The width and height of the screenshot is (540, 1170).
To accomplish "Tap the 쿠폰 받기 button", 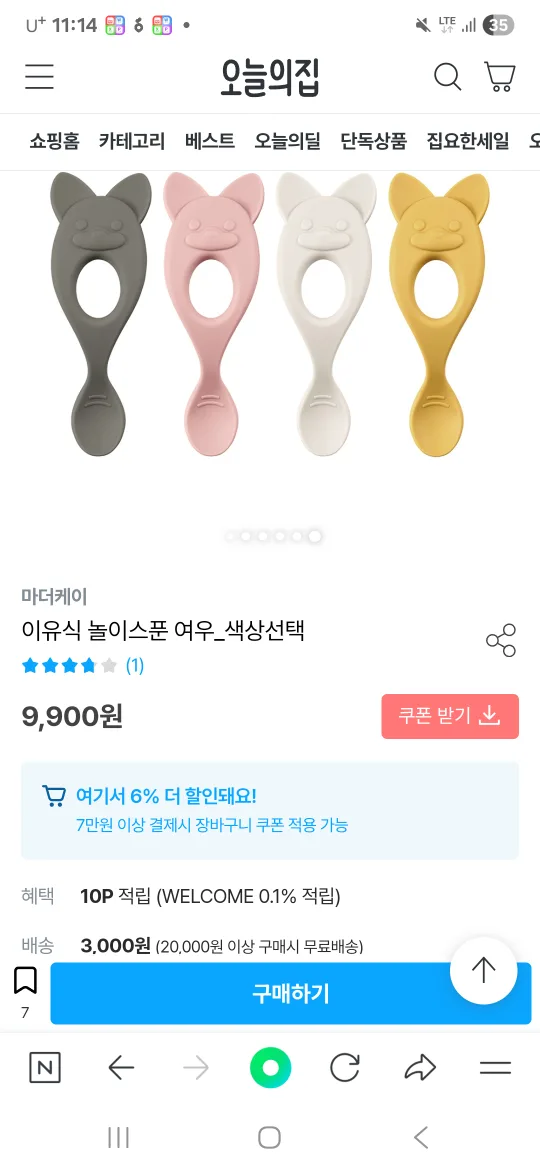I will click(450, 716).
